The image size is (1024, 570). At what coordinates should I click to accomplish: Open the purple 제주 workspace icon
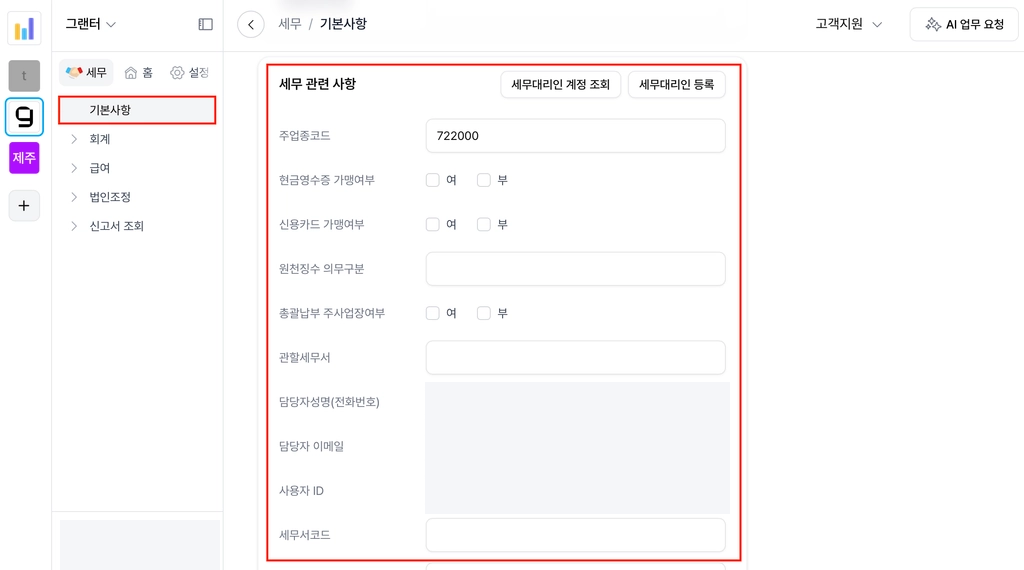tap(24, 158)
